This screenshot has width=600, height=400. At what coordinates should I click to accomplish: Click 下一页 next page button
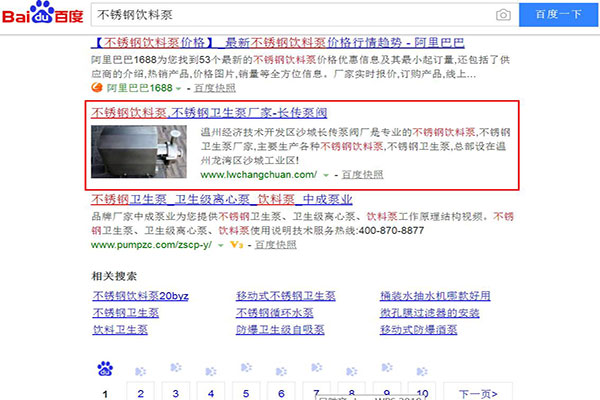478,391
